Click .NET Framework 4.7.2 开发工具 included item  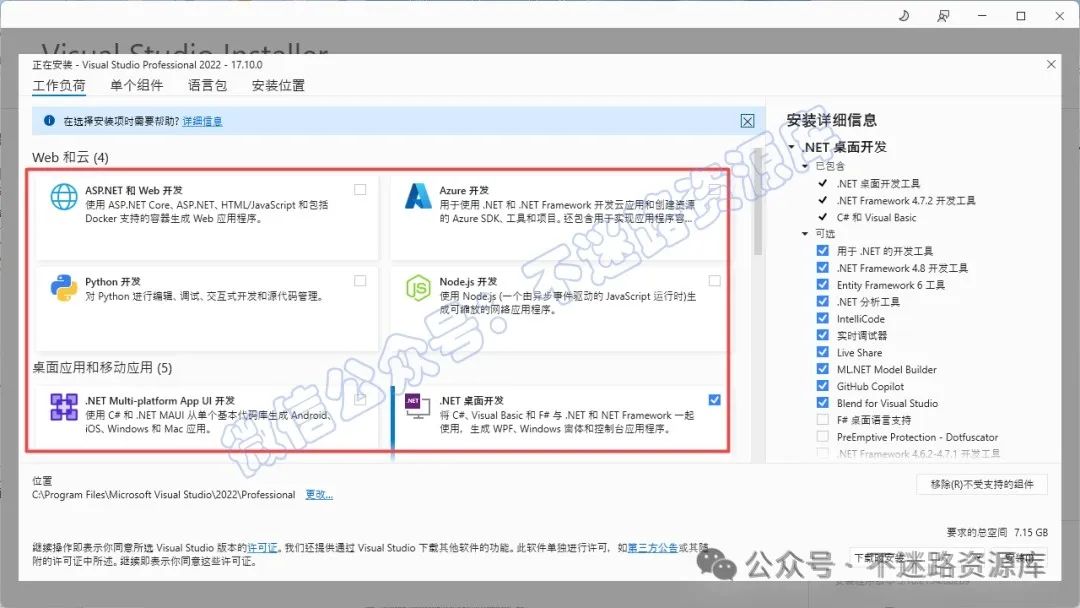point(906,200)
